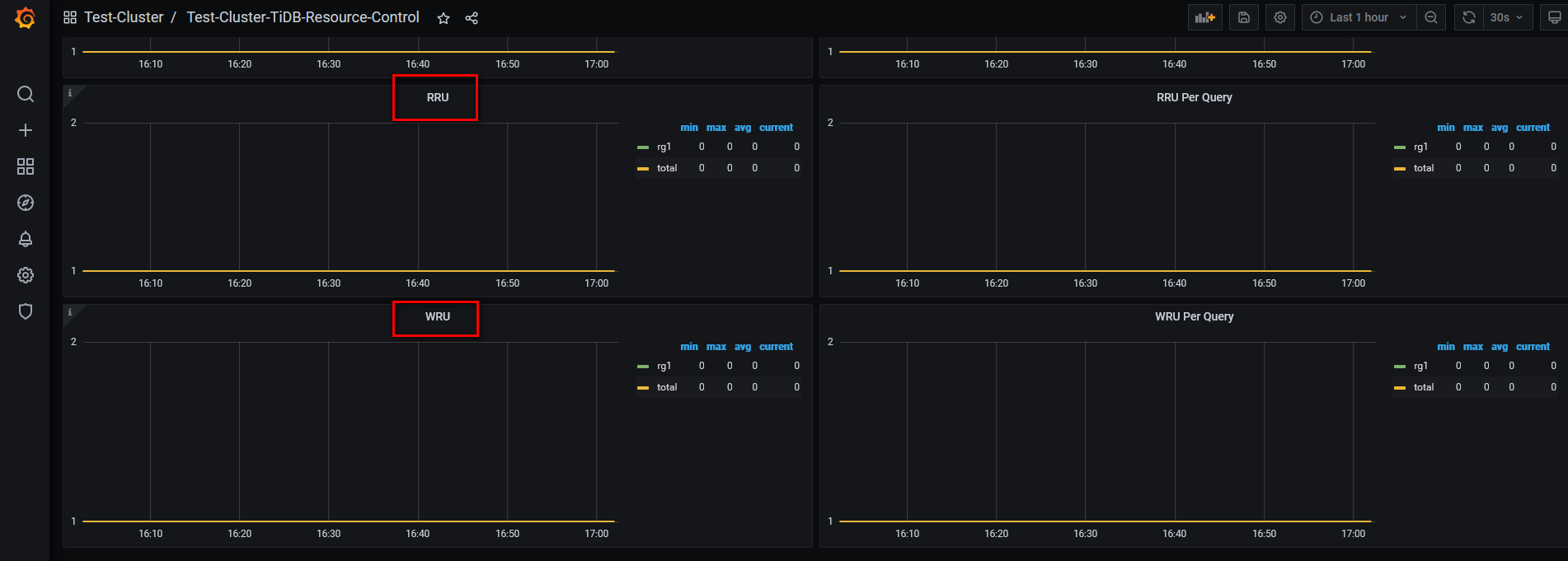Open the Configuration gear in sidebar
This screenshot has height=561, width=1568.
[x=26, y=275]
